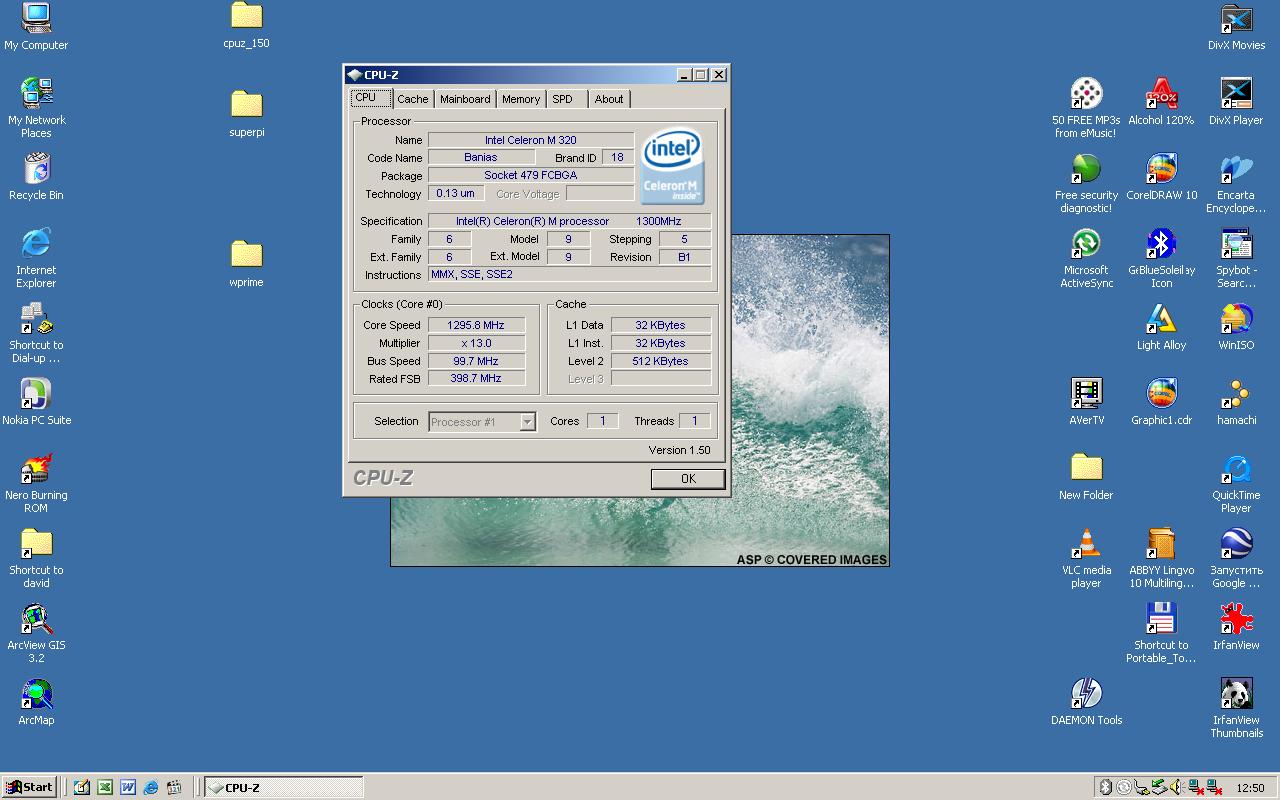The height and width of the screenshot is (800, 1280).
Task: Click the Rated FSB value 398.7 MHz
Action: 476,378
